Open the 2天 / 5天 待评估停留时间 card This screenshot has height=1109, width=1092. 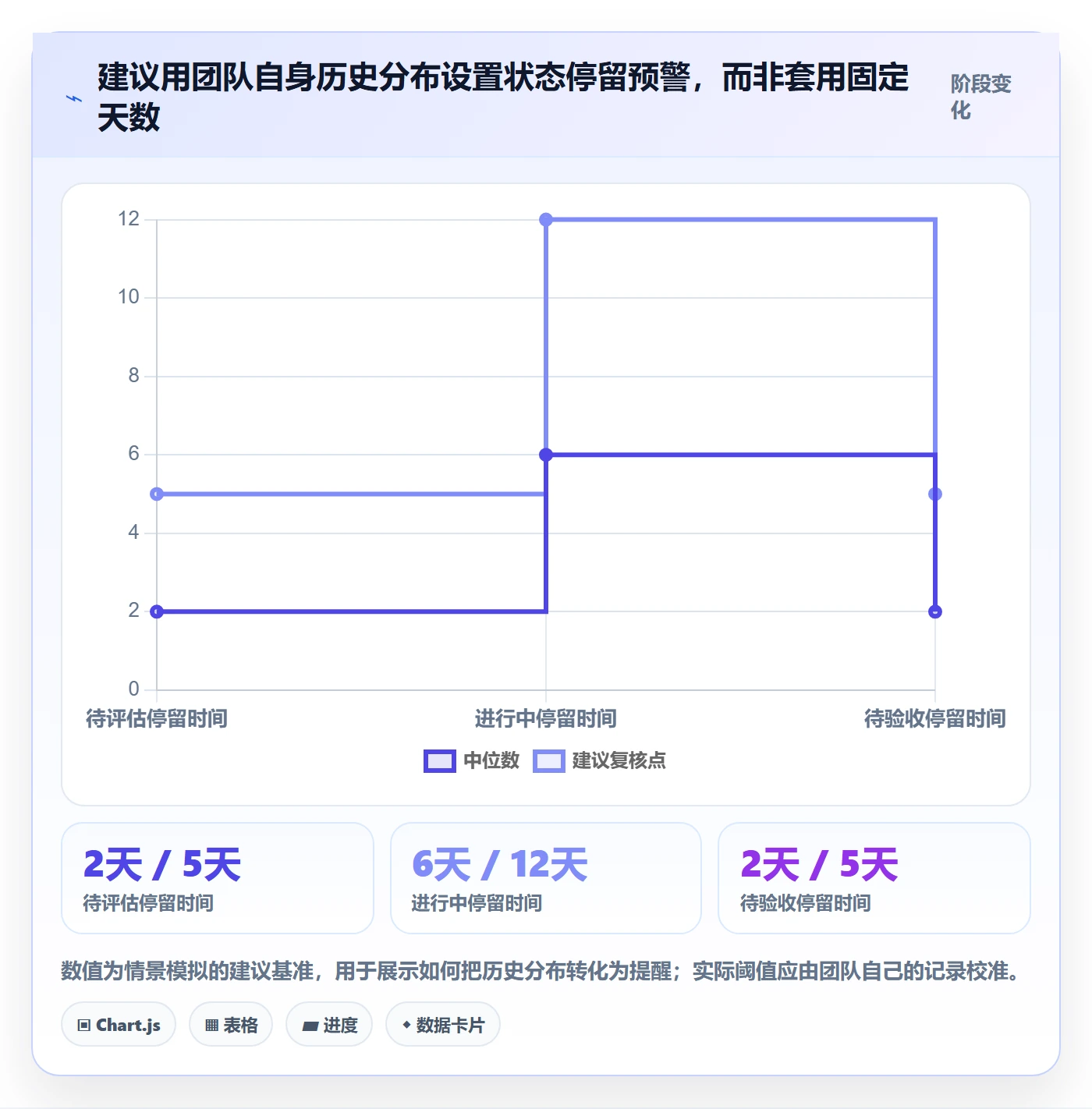(218, 878)
